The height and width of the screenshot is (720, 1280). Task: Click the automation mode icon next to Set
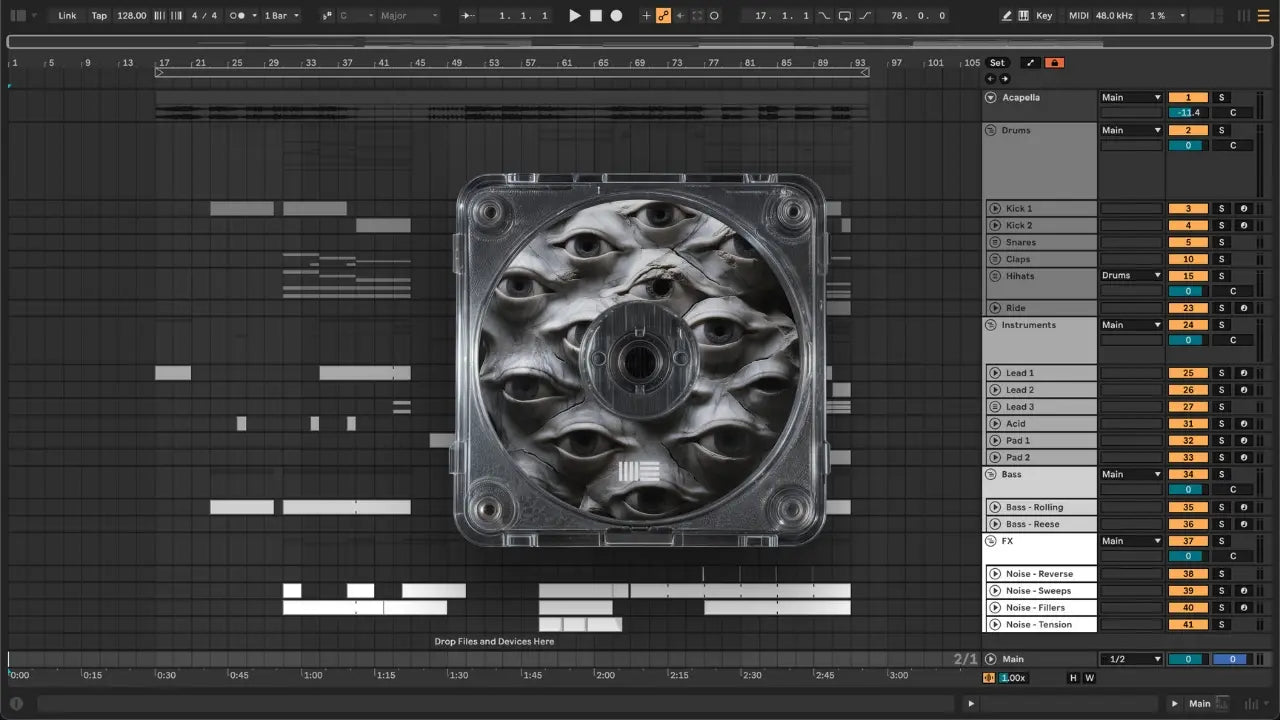click(1030, 63)
